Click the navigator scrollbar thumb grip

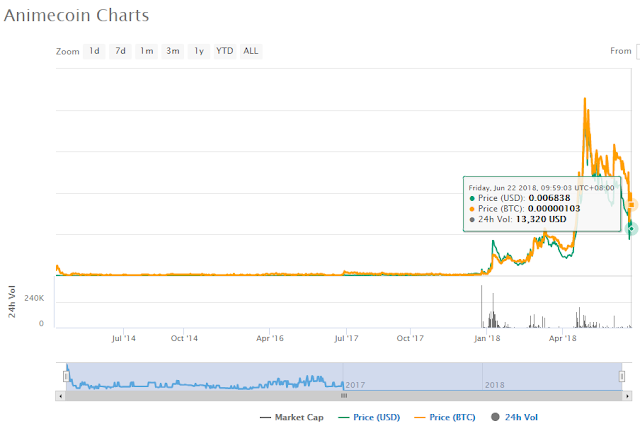click(344, 396)
